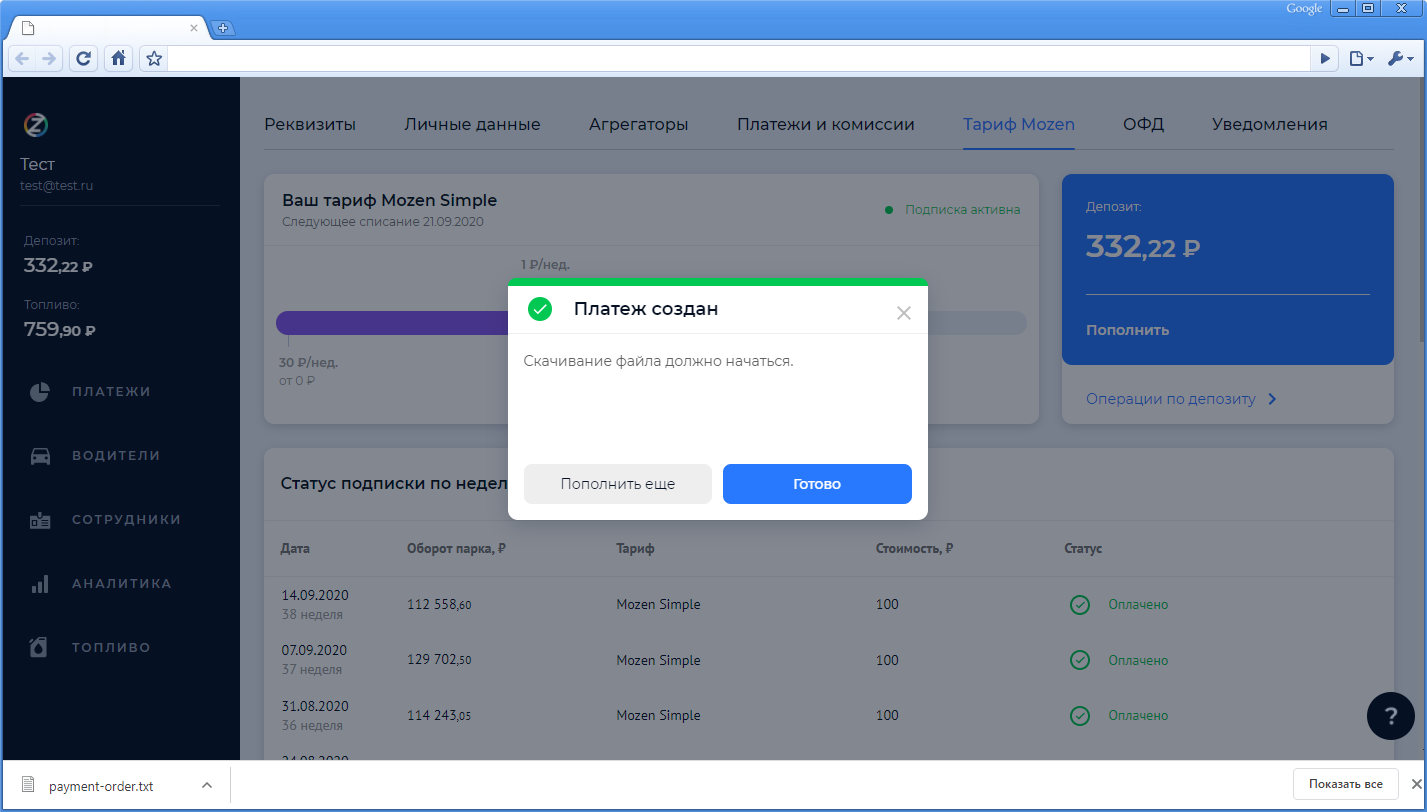Click the go arrow next to address bar
1427x812 pixels.
tap(1325, 59)
